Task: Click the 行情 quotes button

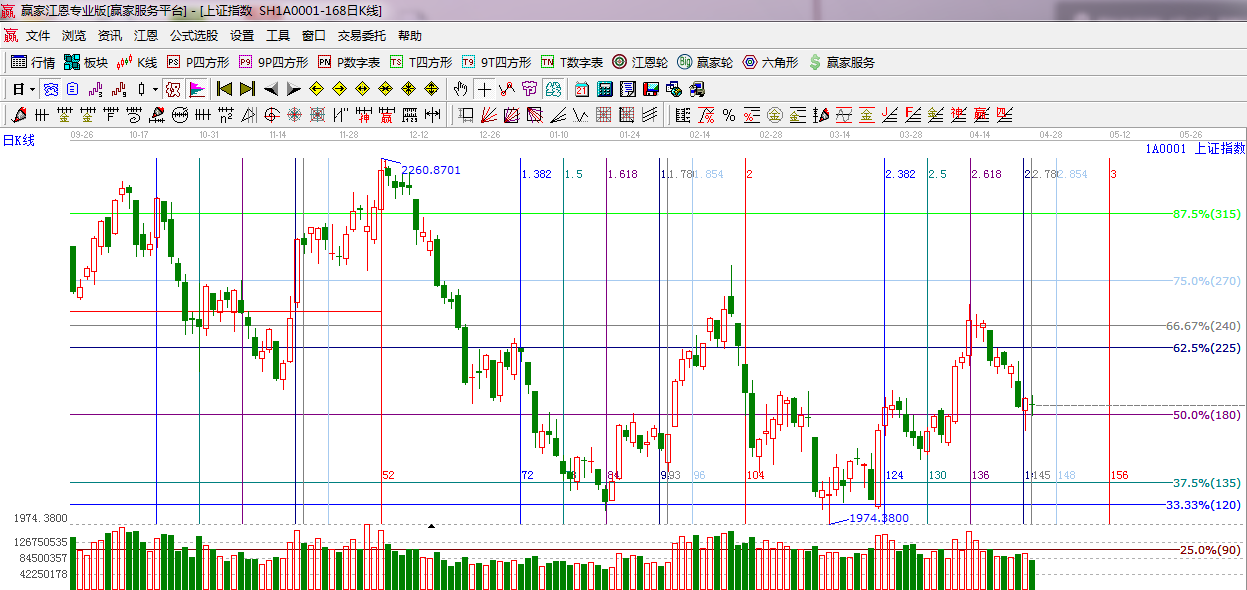Action: (x=33, y=62)
